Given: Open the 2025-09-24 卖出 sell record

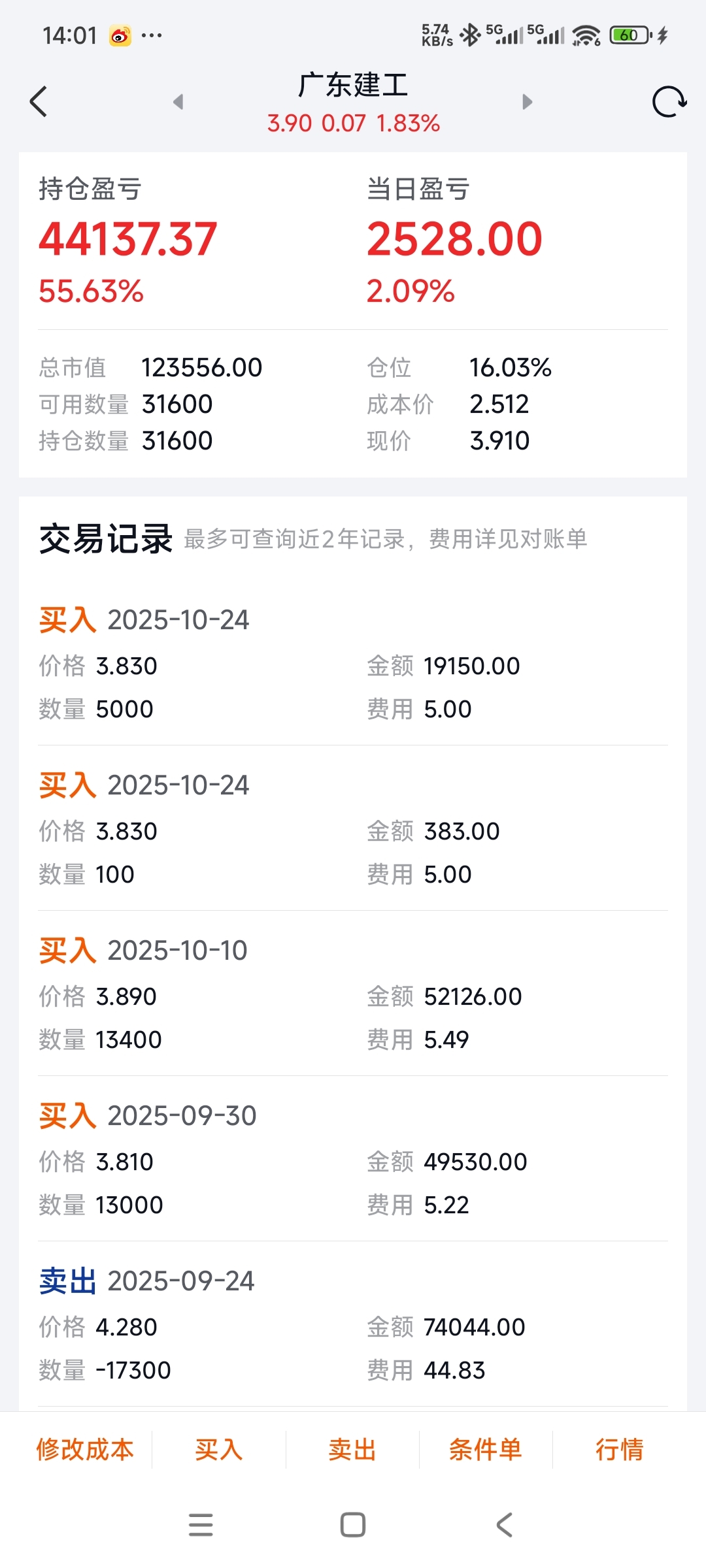Looking at the screenshot, I should click(353, 1325).
